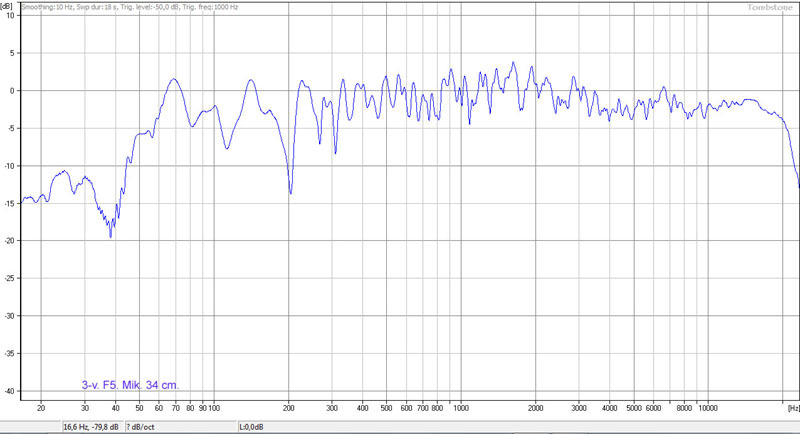Screen dimensions: 800x434
Task: Click the -30 dB label on the level axis
Action: click(8, 316)
